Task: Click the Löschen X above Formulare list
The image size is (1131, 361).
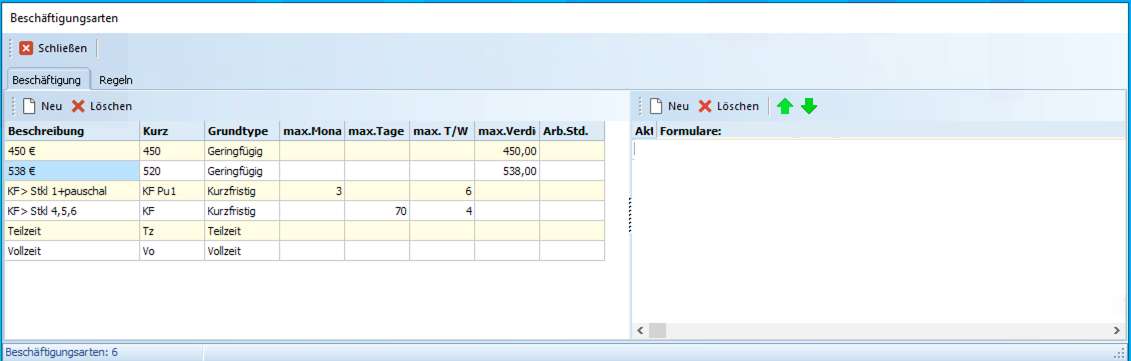Action: [x=705, y=106]
